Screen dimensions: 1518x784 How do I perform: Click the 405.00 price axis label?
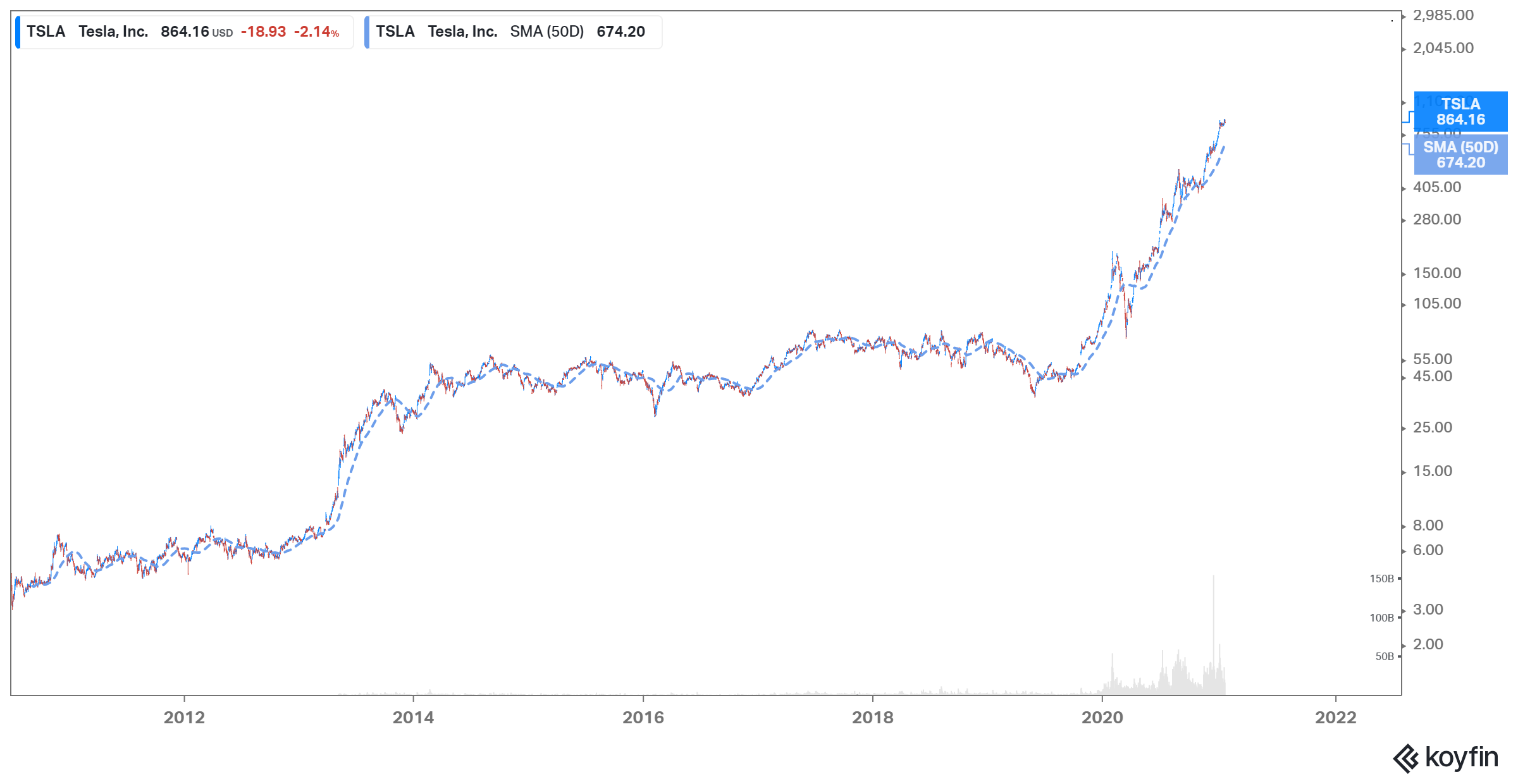[x=1437, y=187]
